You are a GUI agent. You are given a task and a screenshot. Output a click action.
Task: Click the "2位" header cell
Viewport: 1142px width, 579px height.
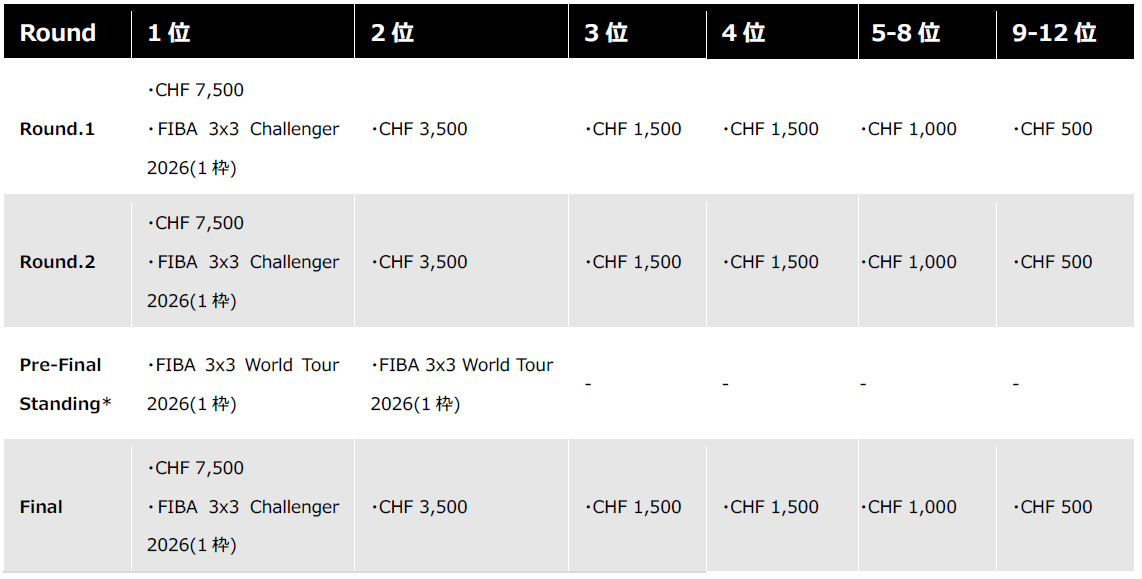[x=392, y=33]
